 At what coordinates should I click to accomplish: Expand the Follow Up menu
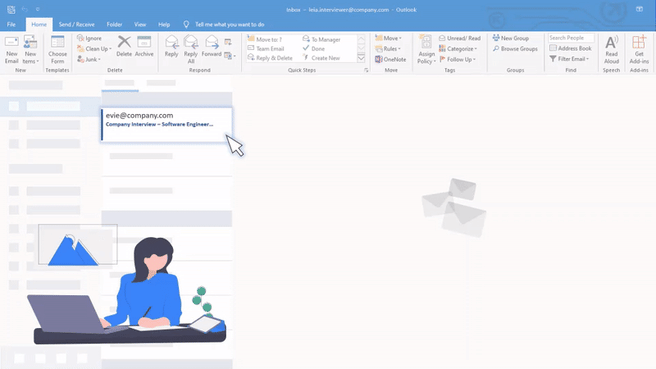click(x=458, y=59)
